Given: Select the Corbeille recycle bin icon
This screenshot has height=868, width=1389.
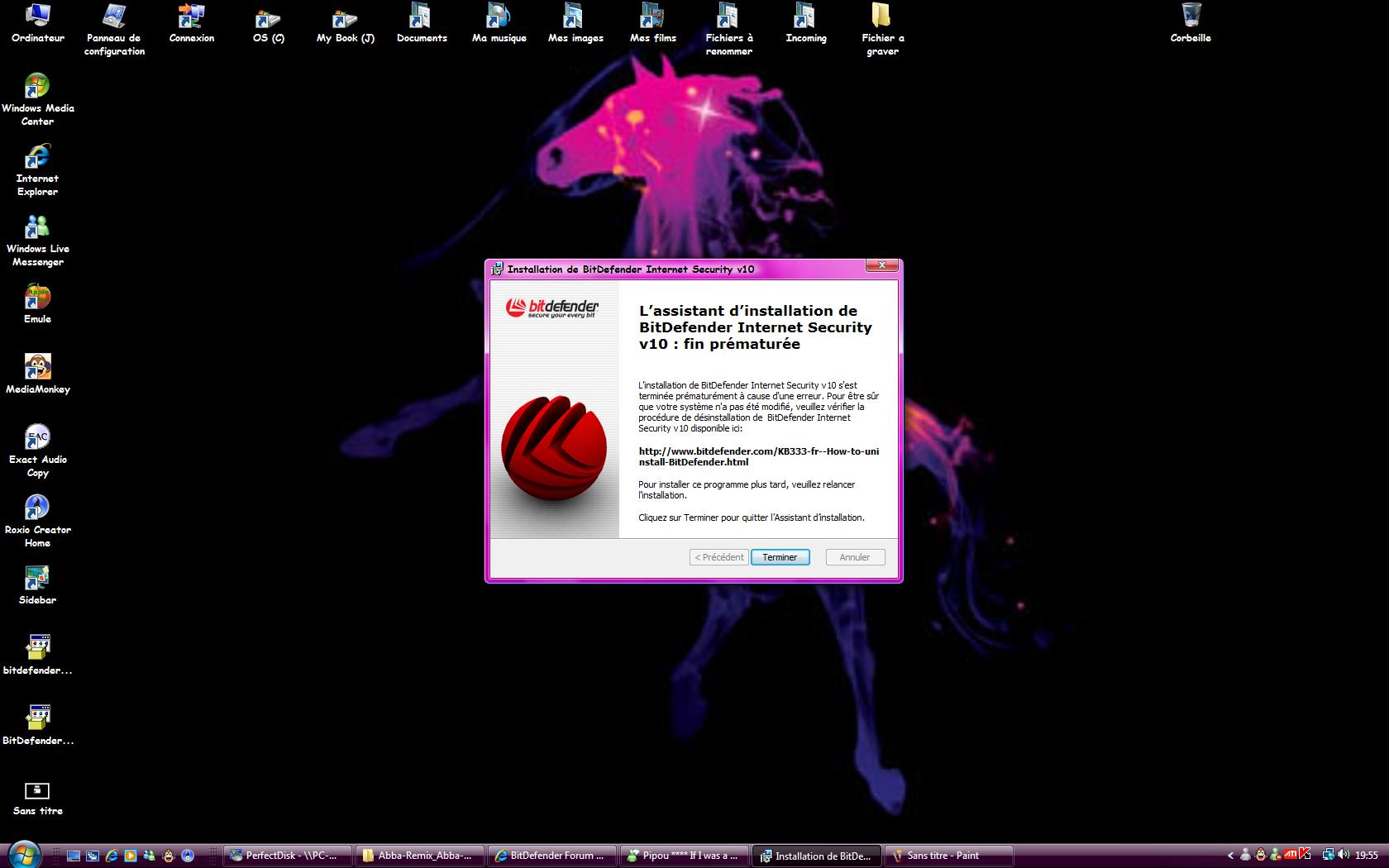Looking at the screenshot, I should pyautogui.click(x=1191, y=23).
